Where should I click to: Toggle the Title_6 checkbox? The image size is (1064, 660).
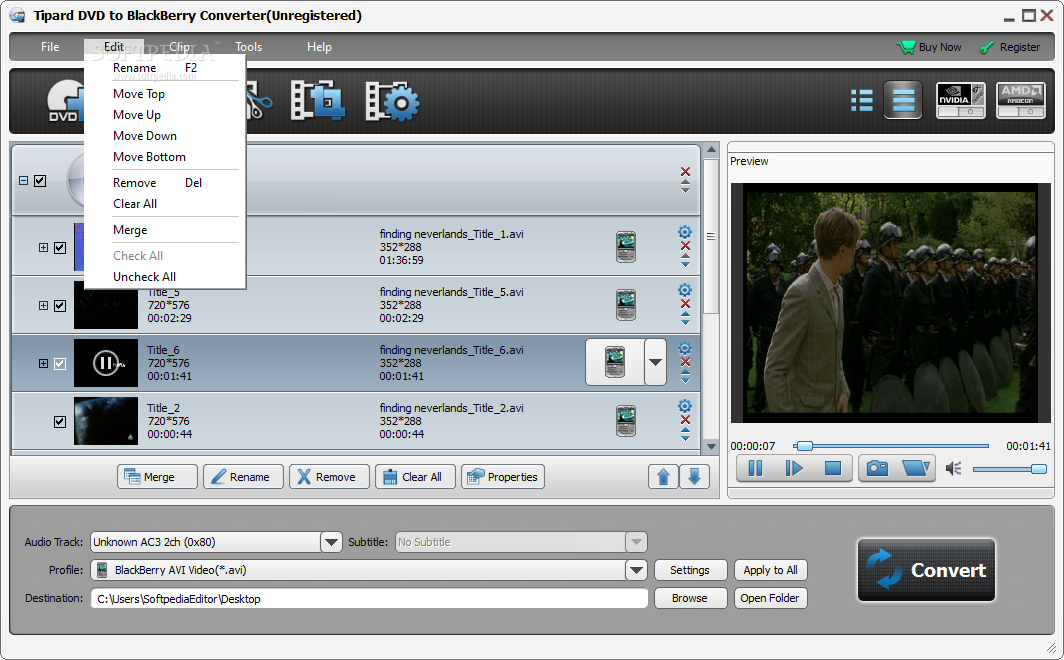pyautogui.click(x=60, y=364)
